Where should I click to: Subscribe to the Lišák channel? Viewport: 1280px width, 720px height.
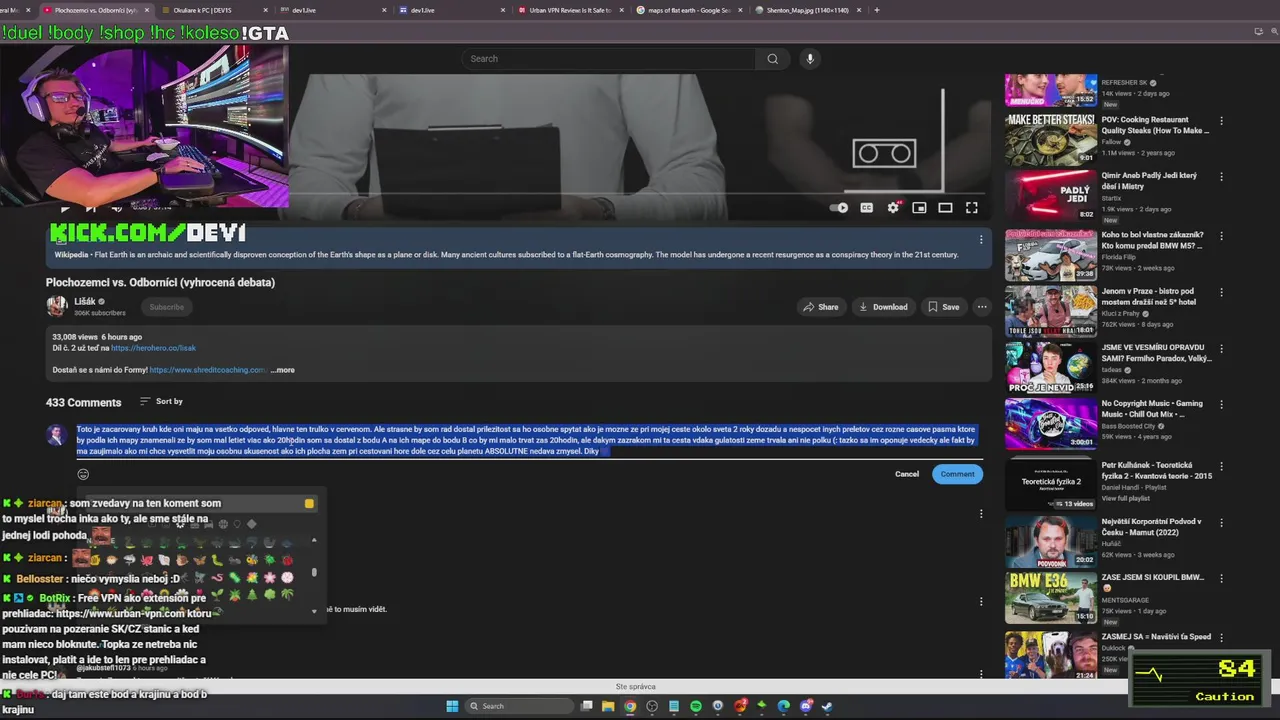tap(166, 307)
